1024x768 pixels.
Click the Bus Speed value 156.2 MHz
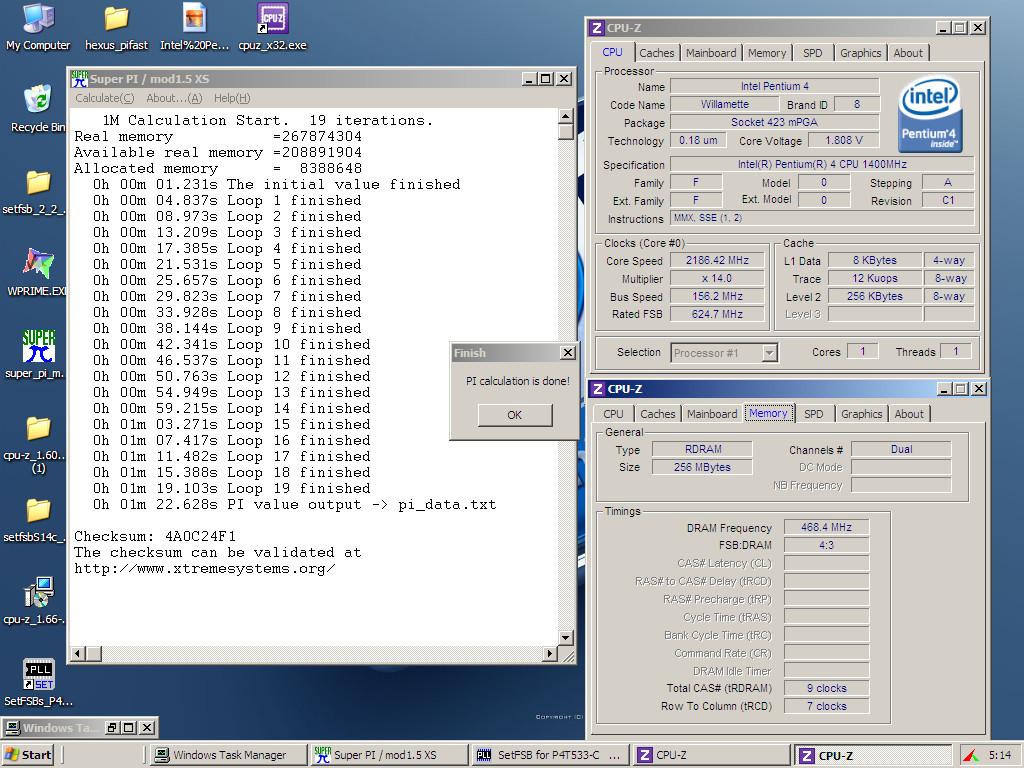(717, 296)
